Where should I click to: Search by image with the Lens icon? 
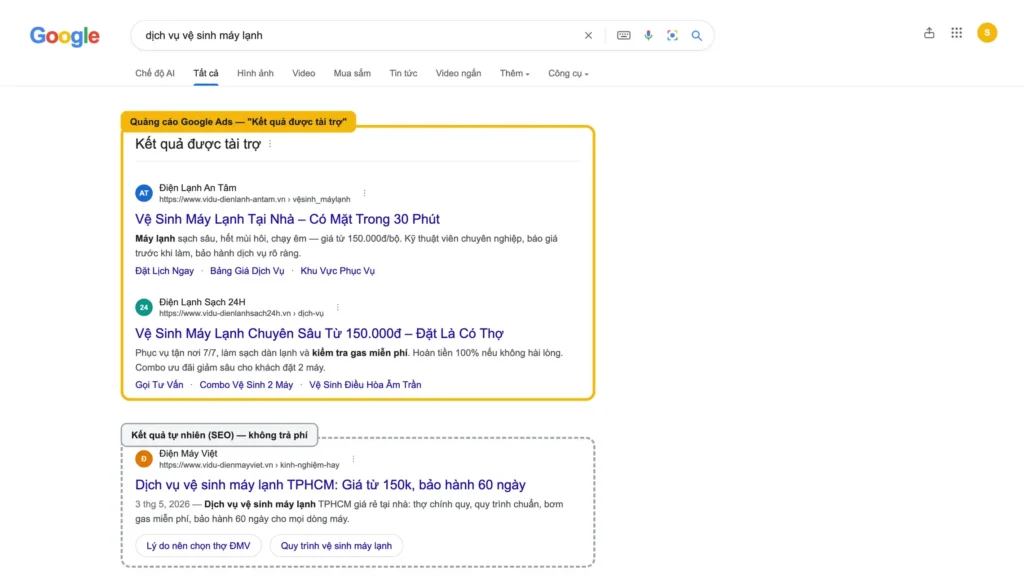(x=672, y=35)
